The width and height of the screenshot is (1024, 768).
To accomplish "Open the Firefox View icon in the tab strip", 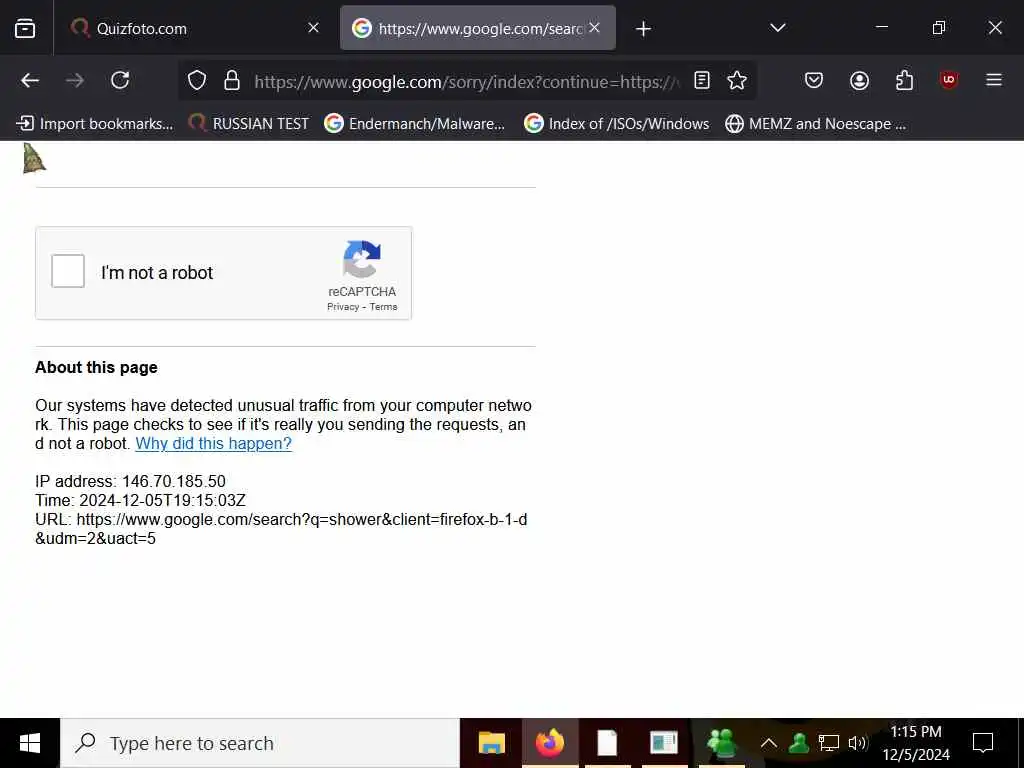I will 25,28.
